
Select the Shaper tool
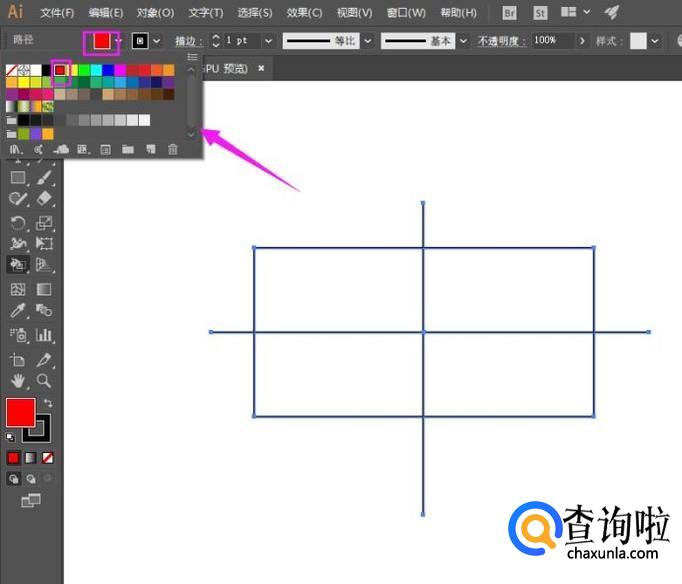tap(18, 199)
